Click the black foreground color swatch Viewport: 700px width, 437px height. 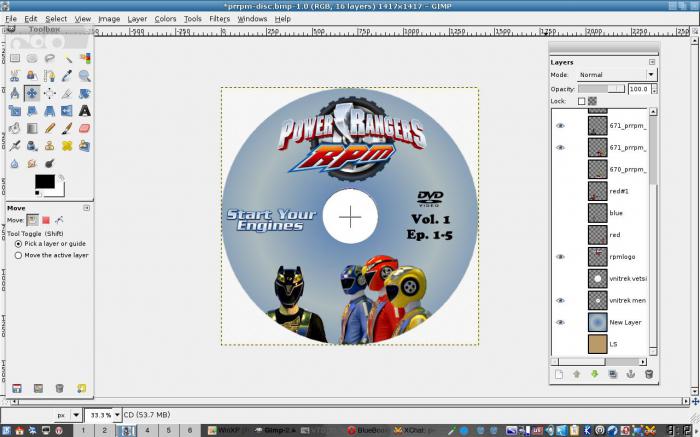pyautogui.click(x=45, y=181)
